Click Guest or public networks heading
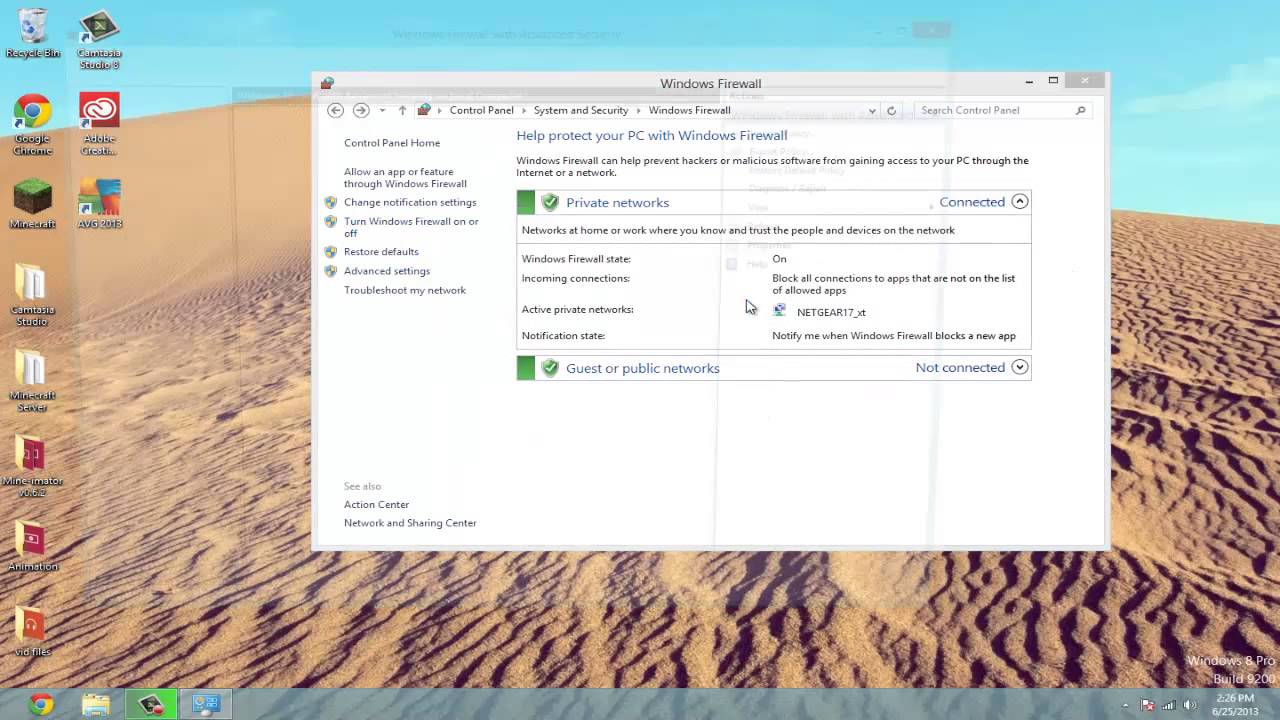Screen dimensions: 1280x720 pos(642,368)
